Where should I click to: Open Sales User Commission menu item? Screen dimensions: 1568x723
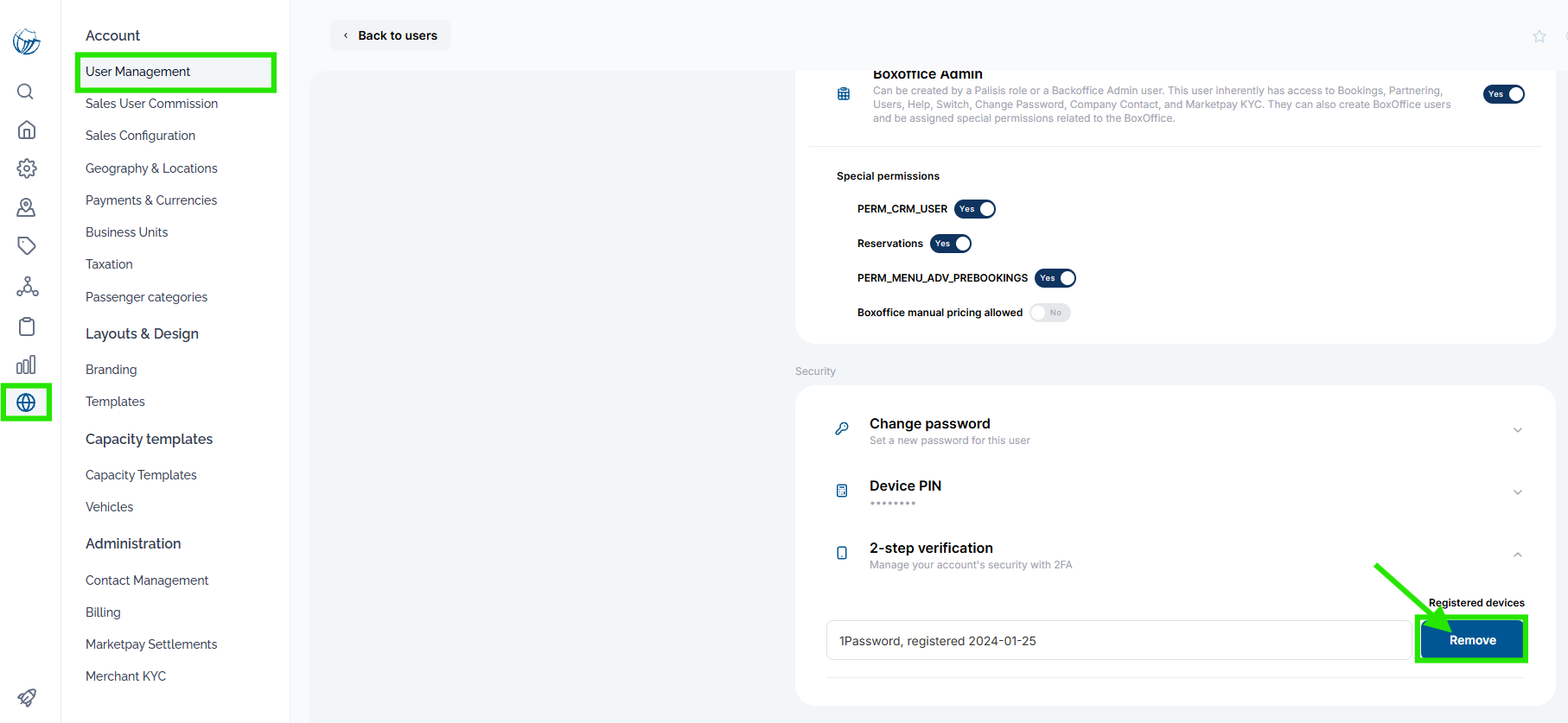click(x=151, y=104)
